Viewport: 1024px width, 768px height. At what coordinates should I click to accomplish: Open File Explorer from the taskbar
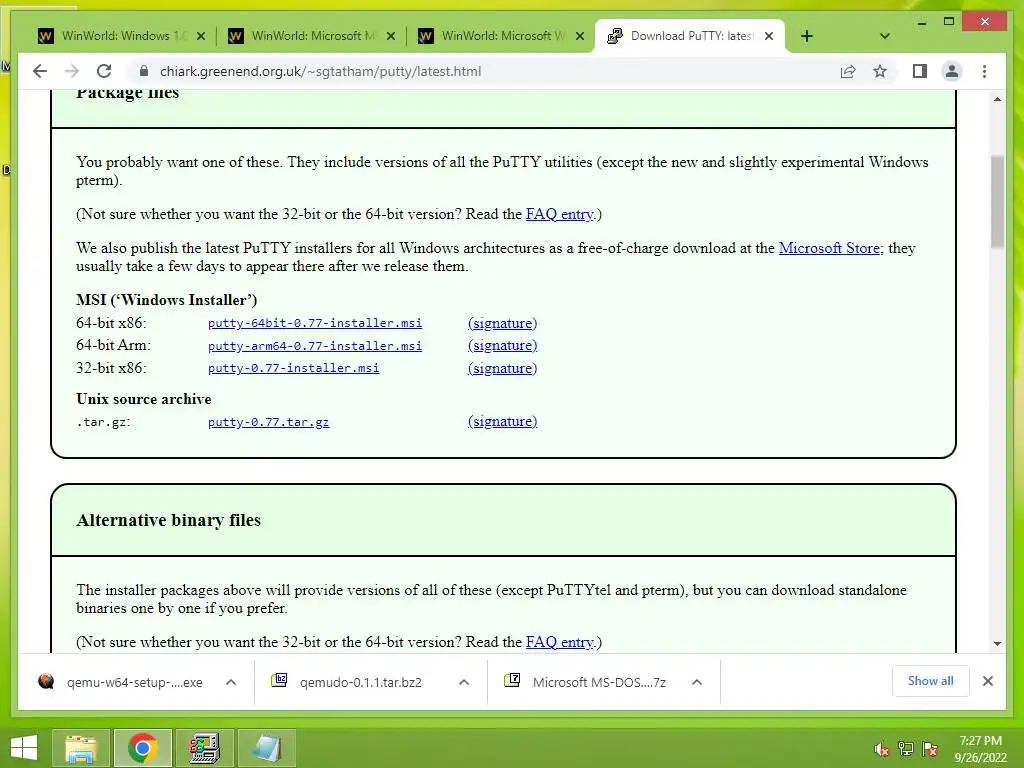(81, 748)
